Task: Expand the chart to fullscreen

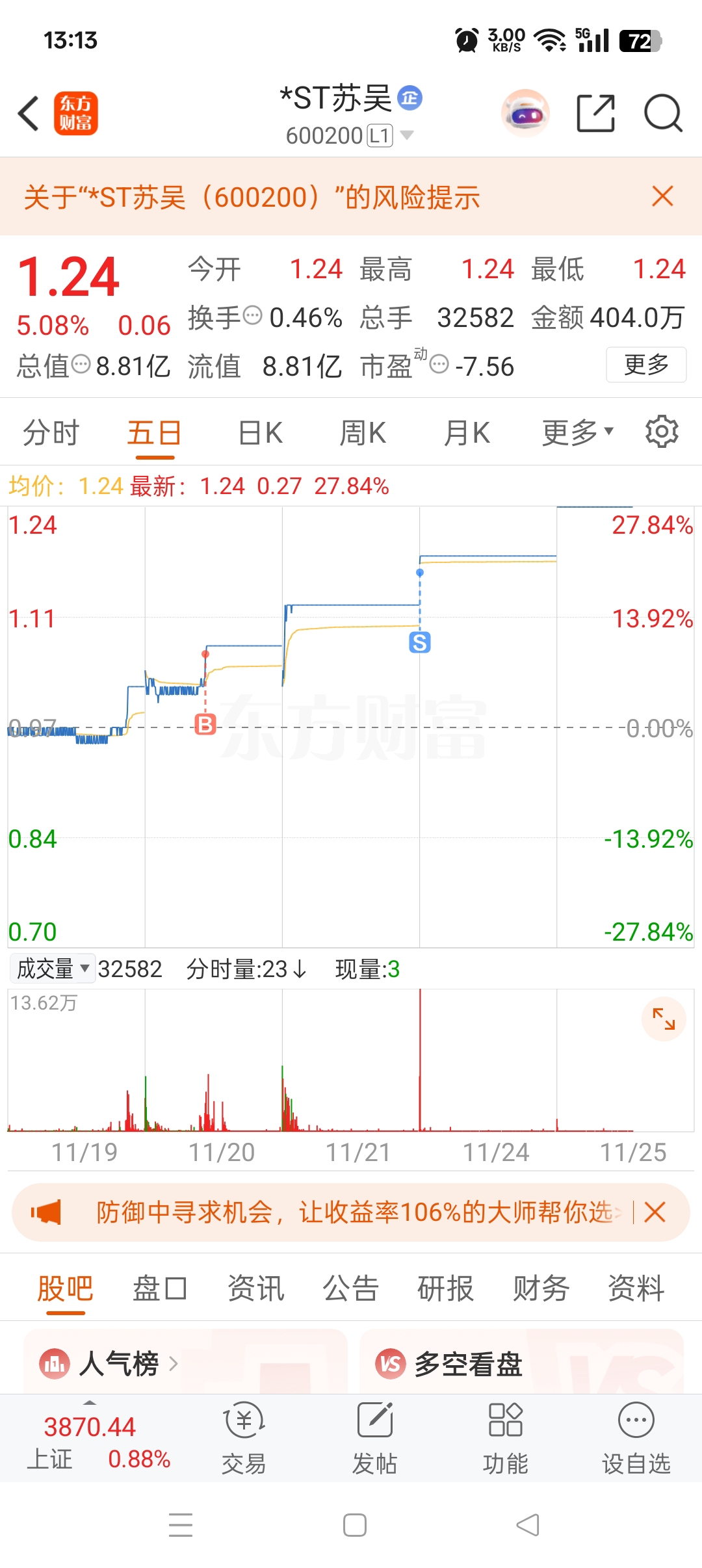Action: point(664,1019)
